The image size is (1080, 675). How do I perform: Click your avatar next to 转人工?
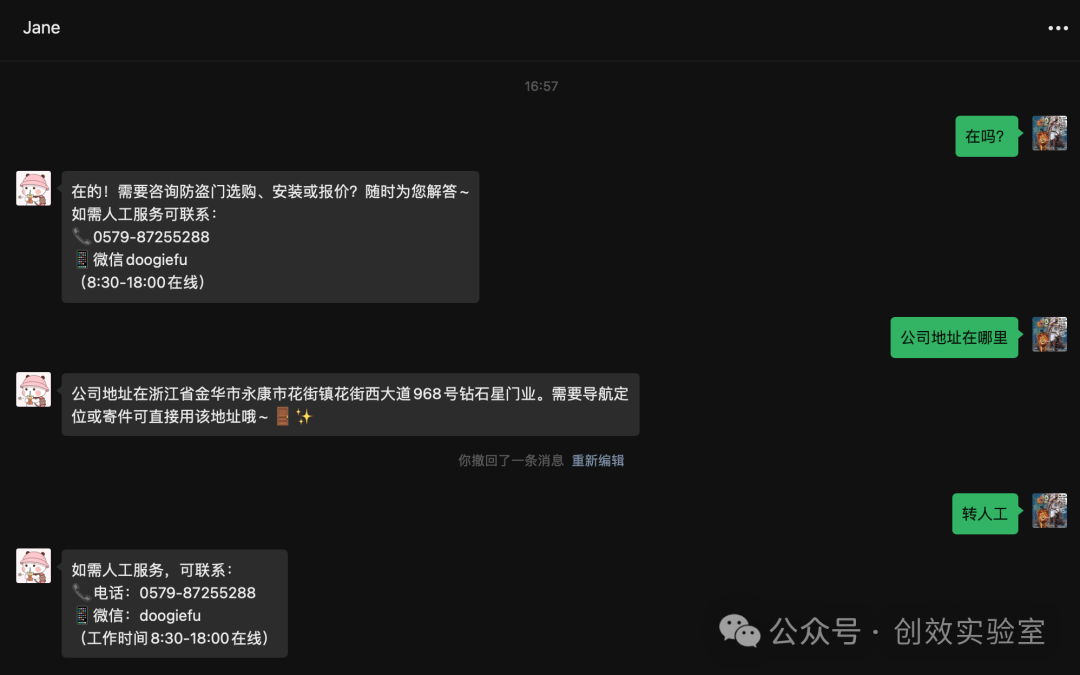1049,510
